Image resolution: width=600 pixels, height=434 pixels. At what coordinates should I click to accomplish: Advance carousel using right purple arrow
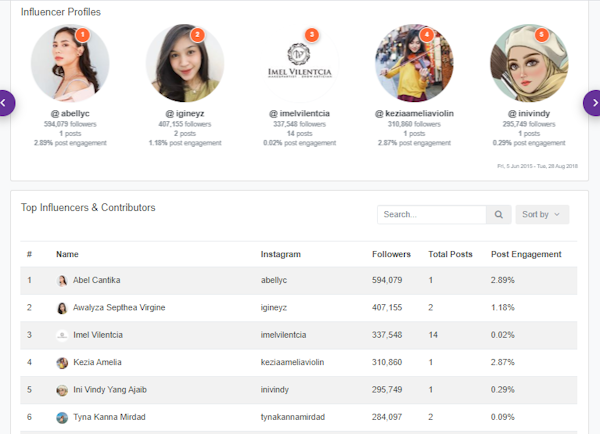[593, 102]
